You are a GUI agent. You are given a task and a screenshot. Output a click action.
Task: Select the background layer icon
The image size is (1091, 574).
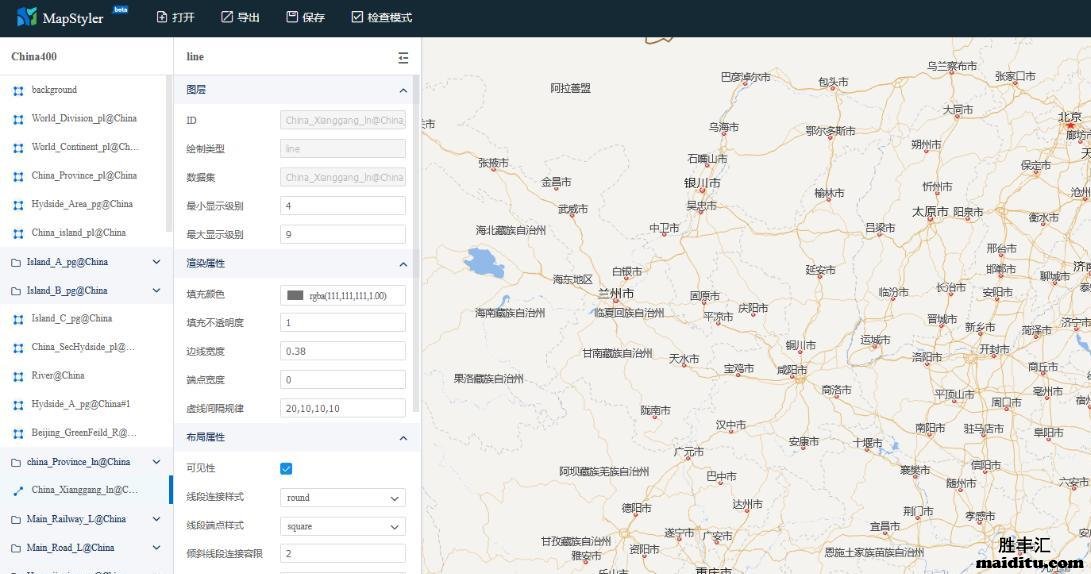point(18,90)
